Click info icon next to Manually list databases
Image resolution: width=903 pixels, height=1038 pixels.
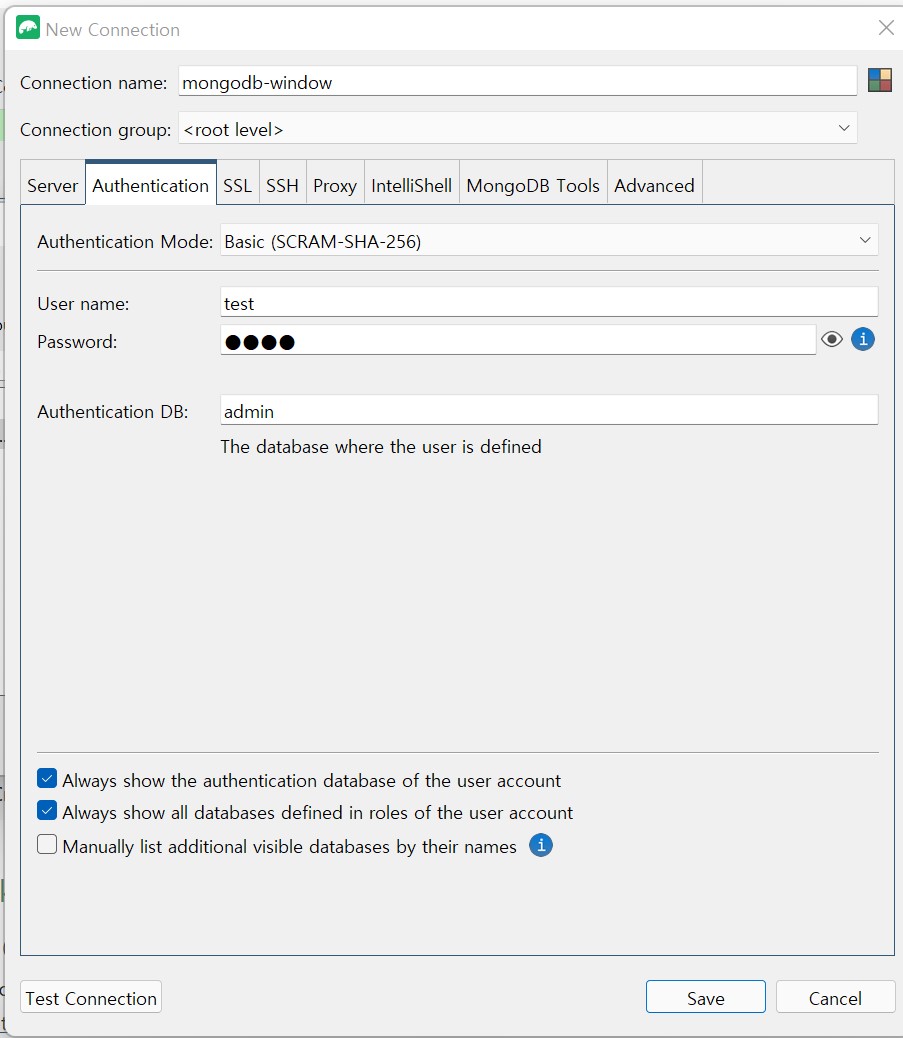pos(541,845)
